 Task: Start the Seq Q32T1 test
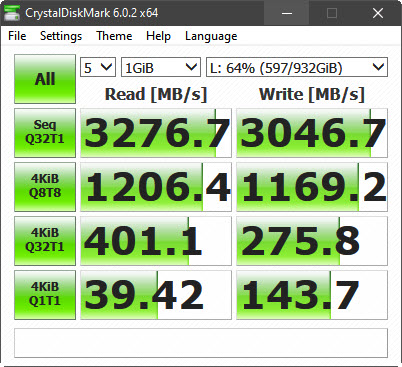click(x=45, y=133)
